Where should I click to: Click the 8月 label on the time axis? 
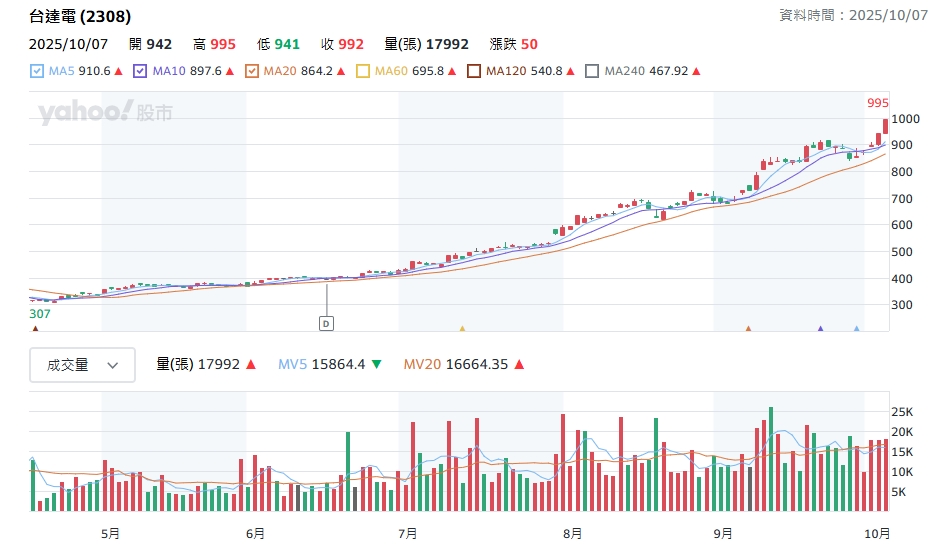tap(572, 534)
